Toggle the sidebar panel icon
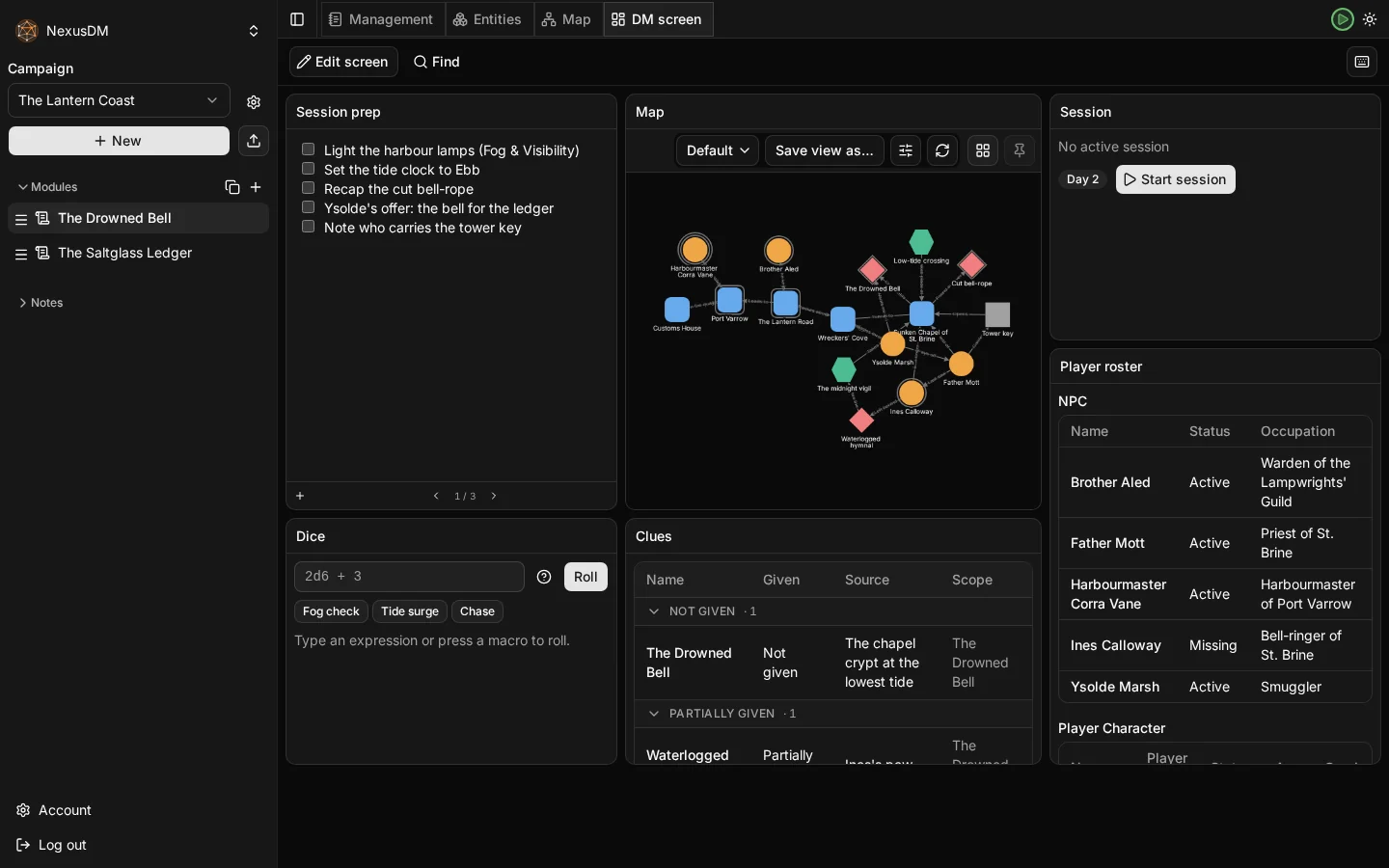The width and height of the screenshot is (1389, 868). click(x=297, y=19)
